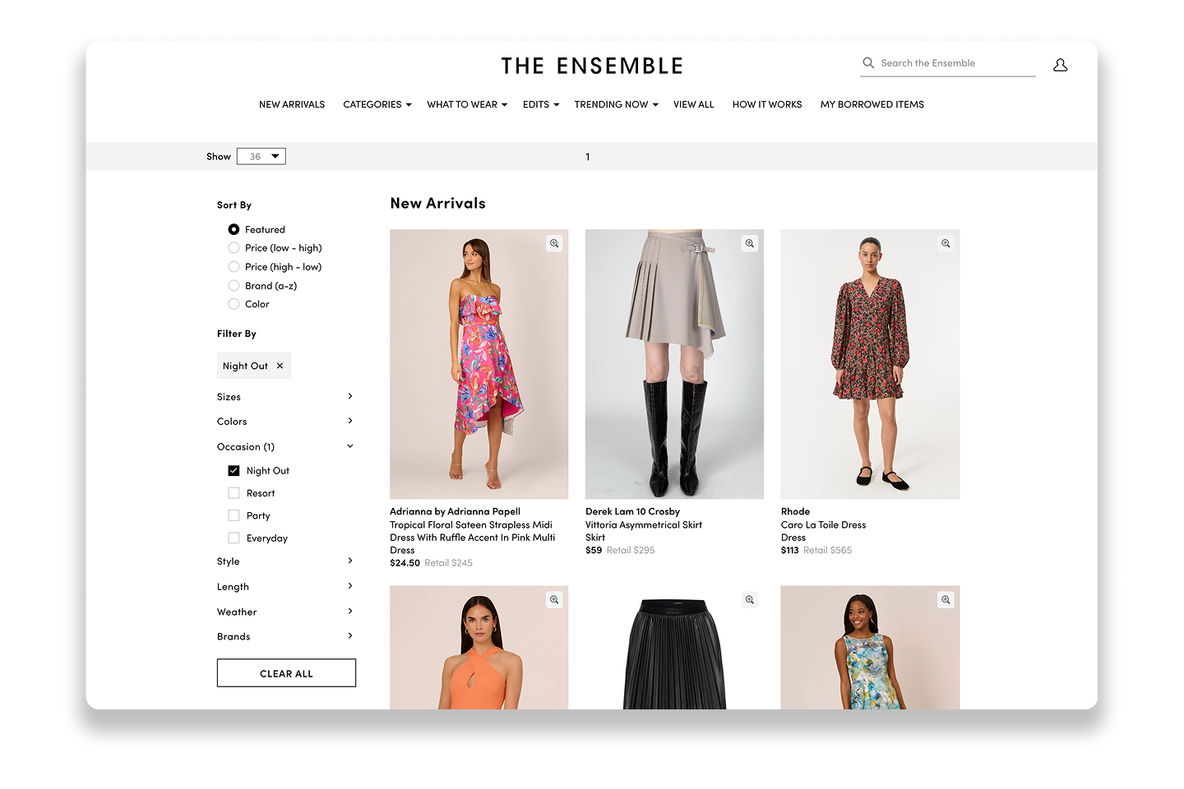Expand the Brands filter section
Viewport: 1184px width, 789px height.
point(285,636)
